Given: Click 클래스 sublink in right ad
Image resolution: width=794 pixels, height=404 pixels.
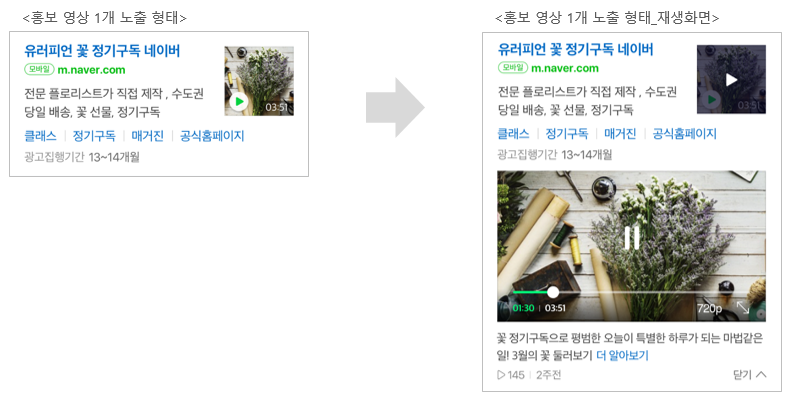Looking at the screenshot, I should click(x=513, y=134).
